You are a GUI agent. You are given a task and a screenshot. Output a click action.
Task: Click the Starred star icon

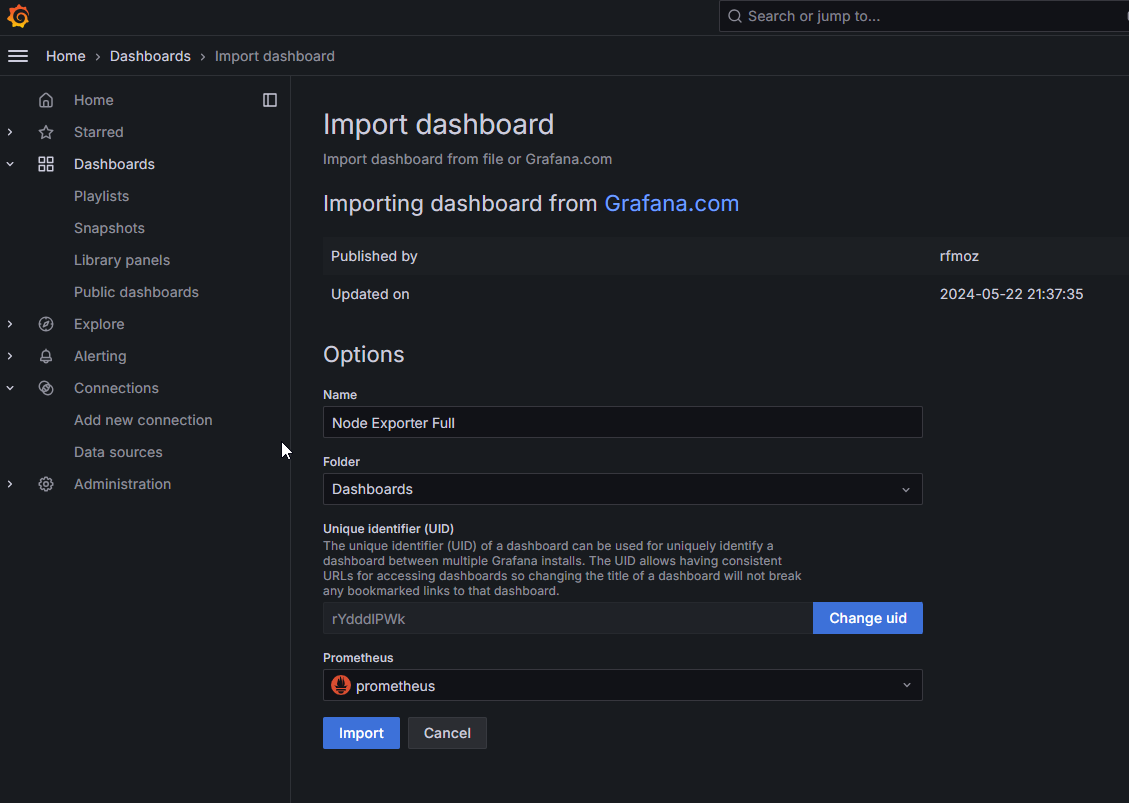pos(46,132)
